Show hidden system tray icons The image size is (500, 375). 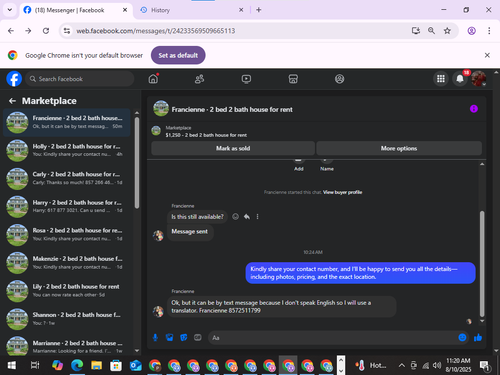click(402, 366)
